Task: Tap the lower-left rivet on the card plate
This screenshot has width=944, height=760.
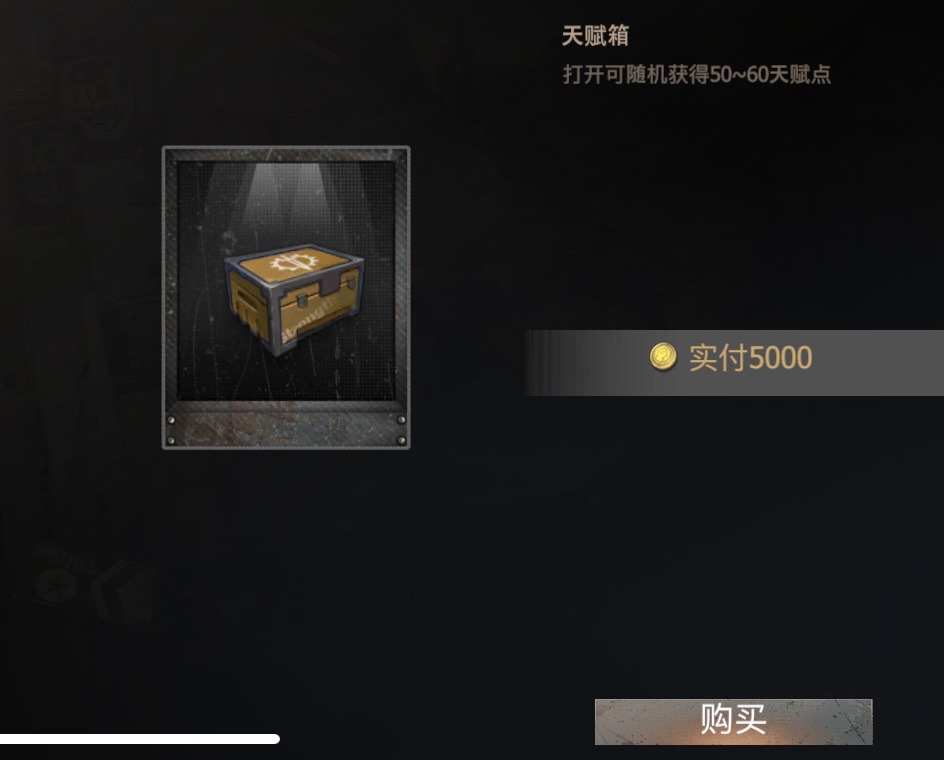Action: coord(171,441)
